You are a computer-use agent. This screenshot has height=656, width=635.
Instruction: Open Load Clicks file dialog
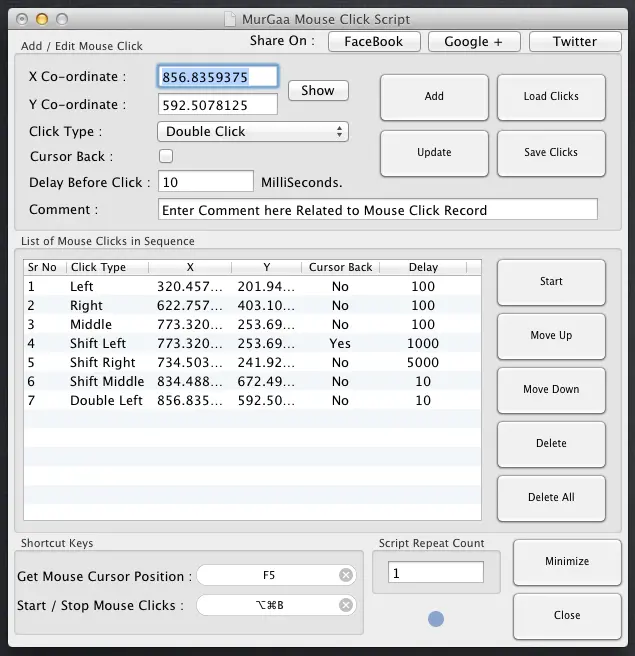(x=551, y=97)
